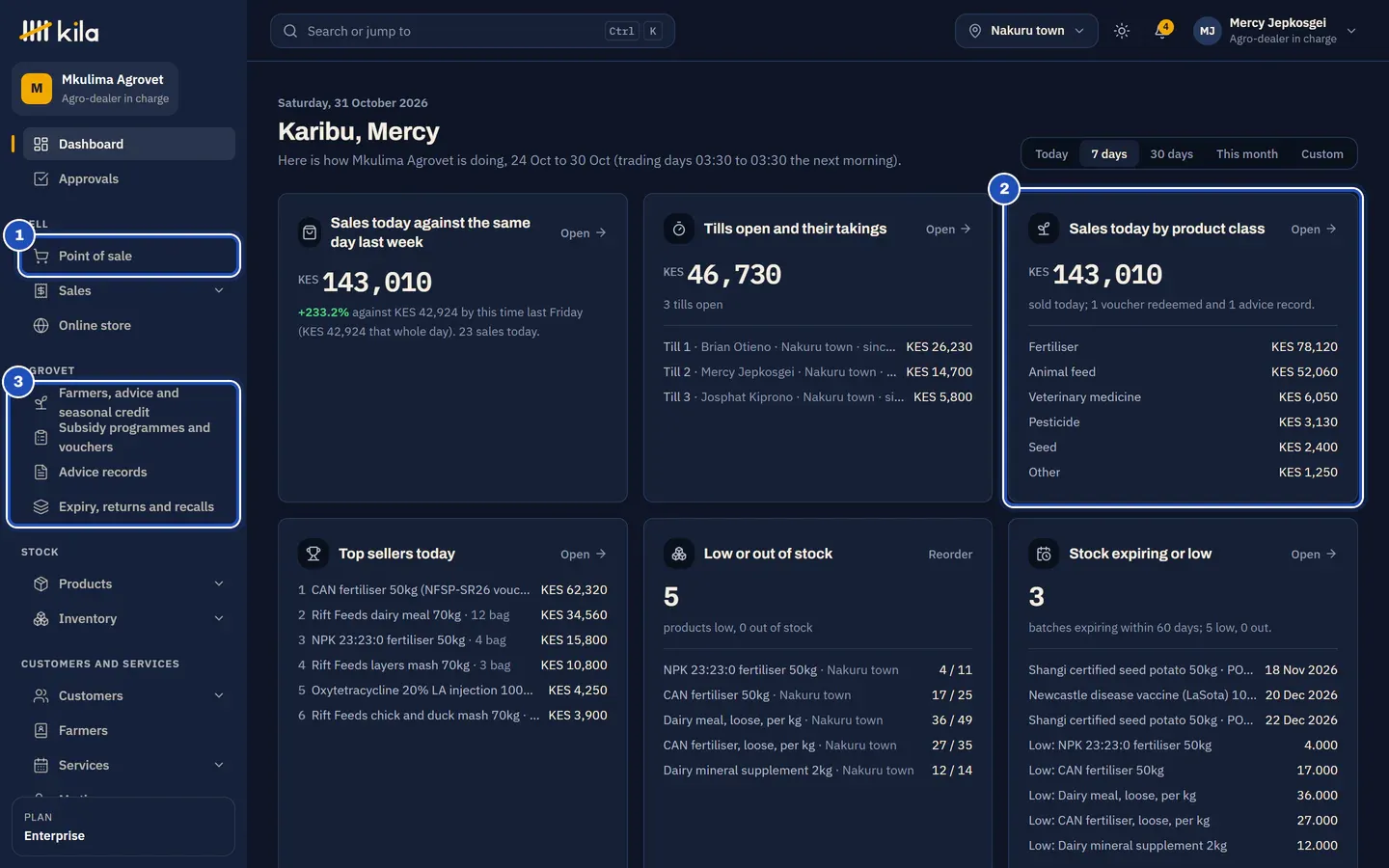Click the Products box icon
The width and height of the screenshot is (1389, 868).
coord(41,583)
